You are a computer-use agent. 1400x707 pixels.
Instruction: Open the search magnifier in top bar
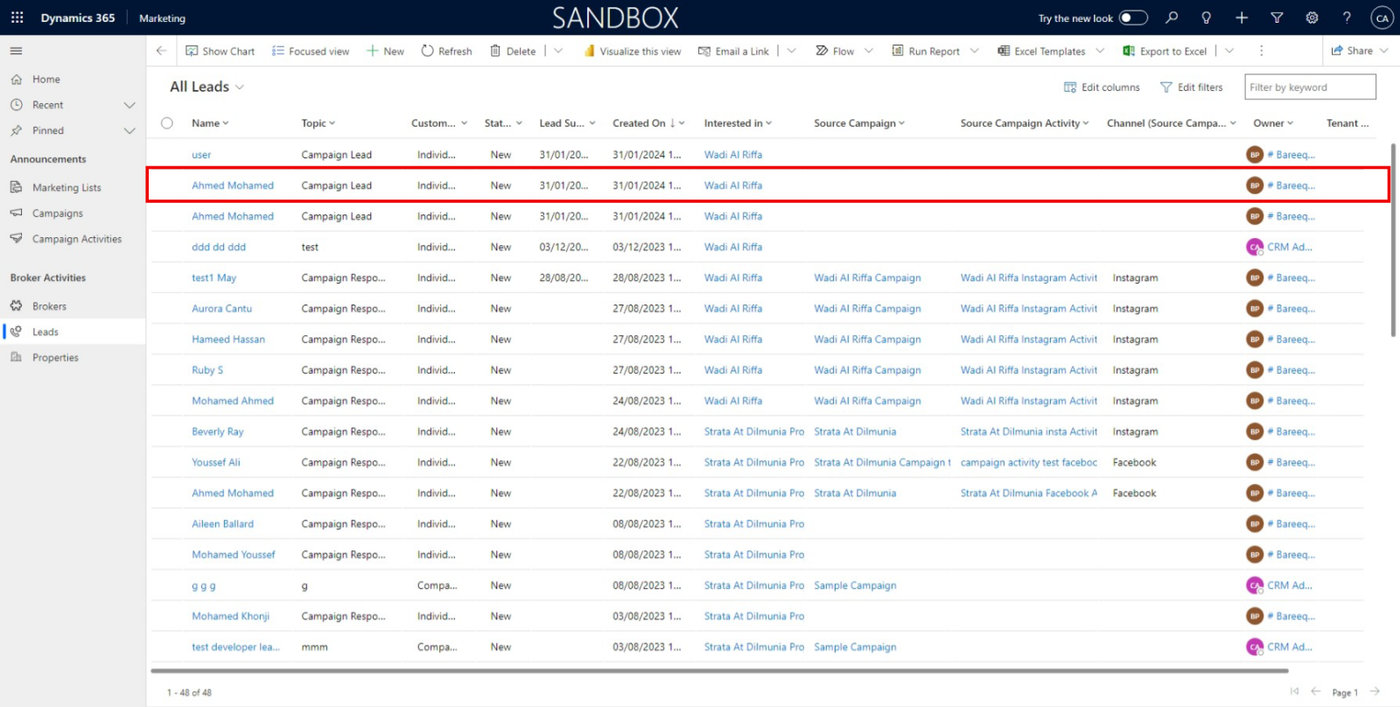point(1172,18)
